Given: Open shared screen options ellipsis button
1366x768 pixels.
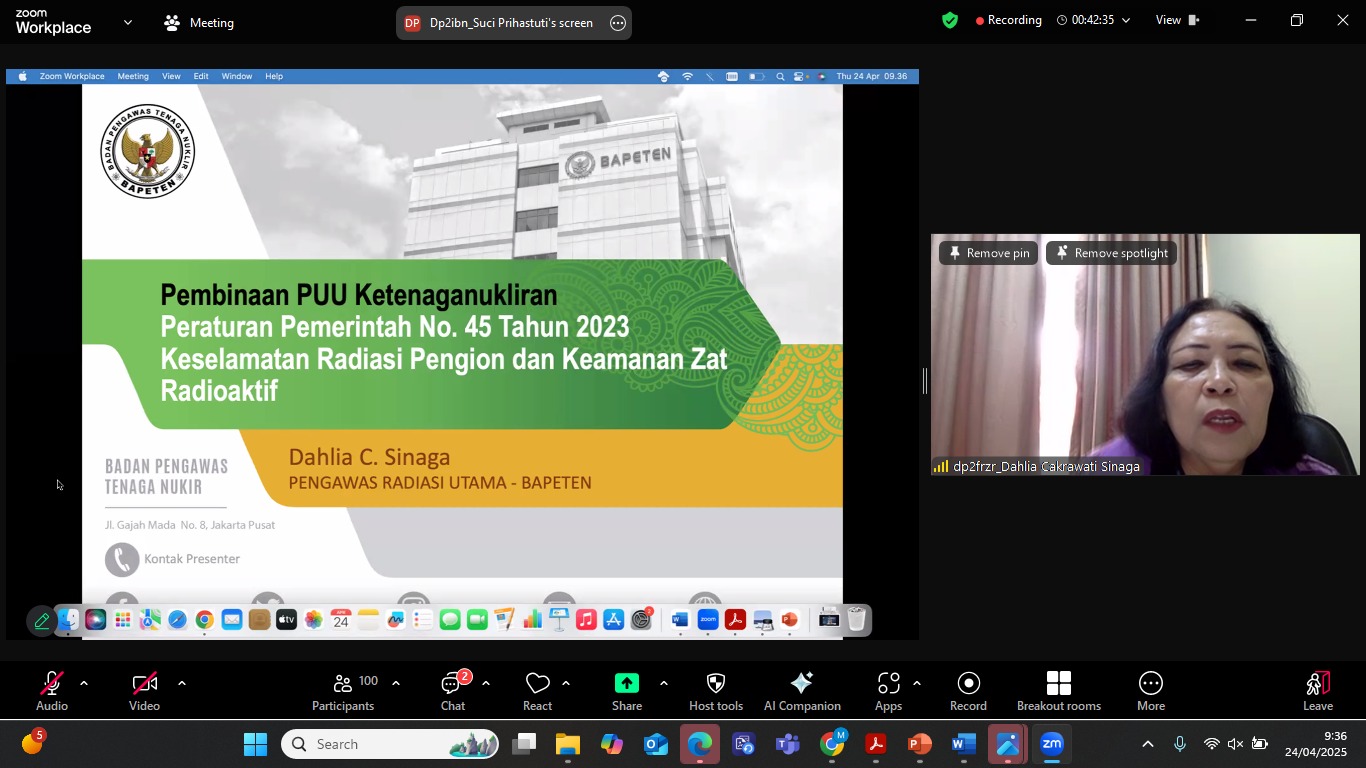Looking at the screenshot, I should coord(618,23).
